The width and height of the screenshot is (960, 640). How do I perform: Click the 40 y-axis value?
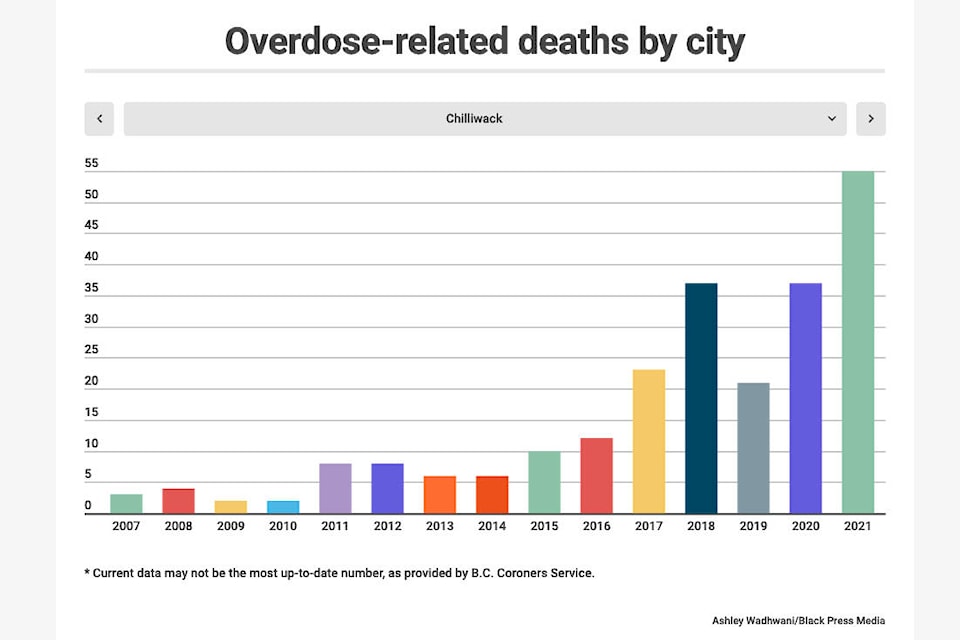point(91,256)
